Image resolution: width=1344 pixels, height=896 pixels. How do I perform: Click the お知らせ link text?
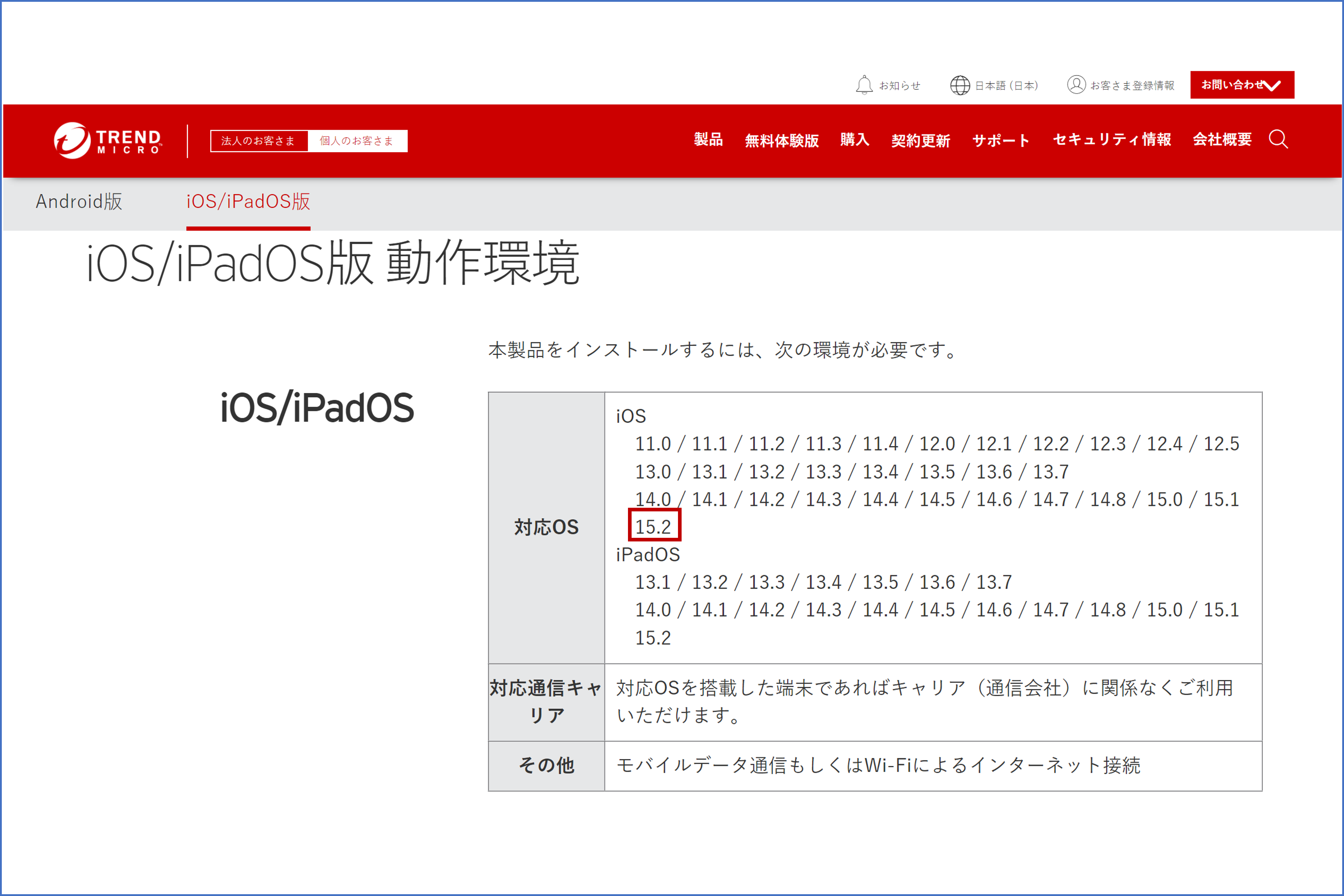[x=899, y=86]
